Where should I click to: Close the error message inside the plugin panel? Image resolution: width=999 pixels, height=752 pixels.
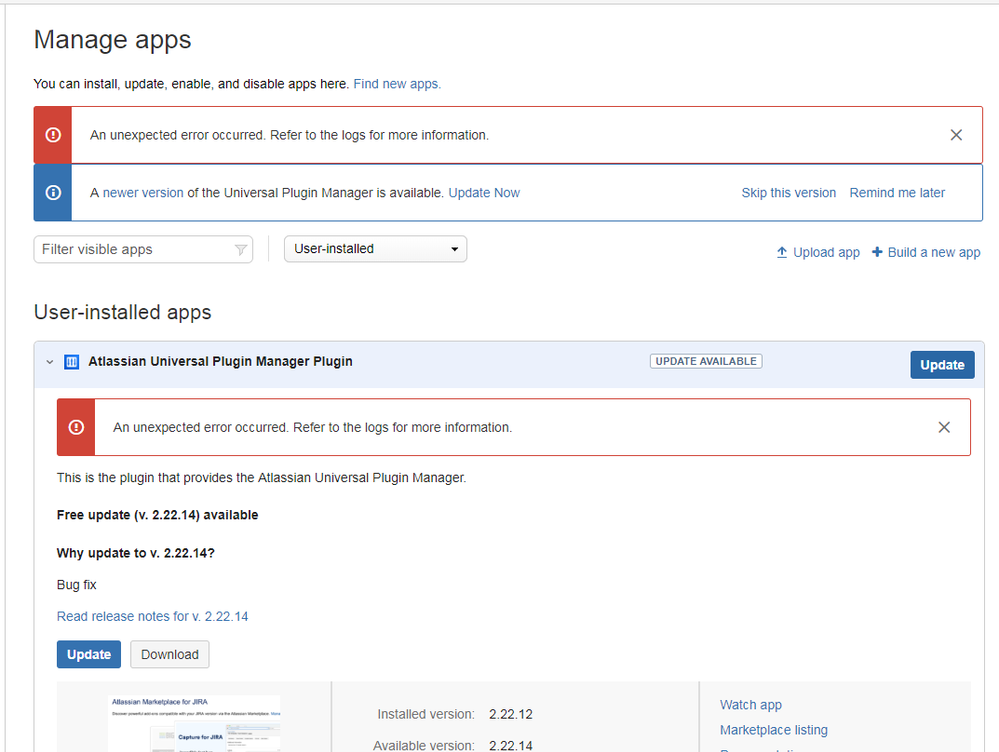[944, 427]
